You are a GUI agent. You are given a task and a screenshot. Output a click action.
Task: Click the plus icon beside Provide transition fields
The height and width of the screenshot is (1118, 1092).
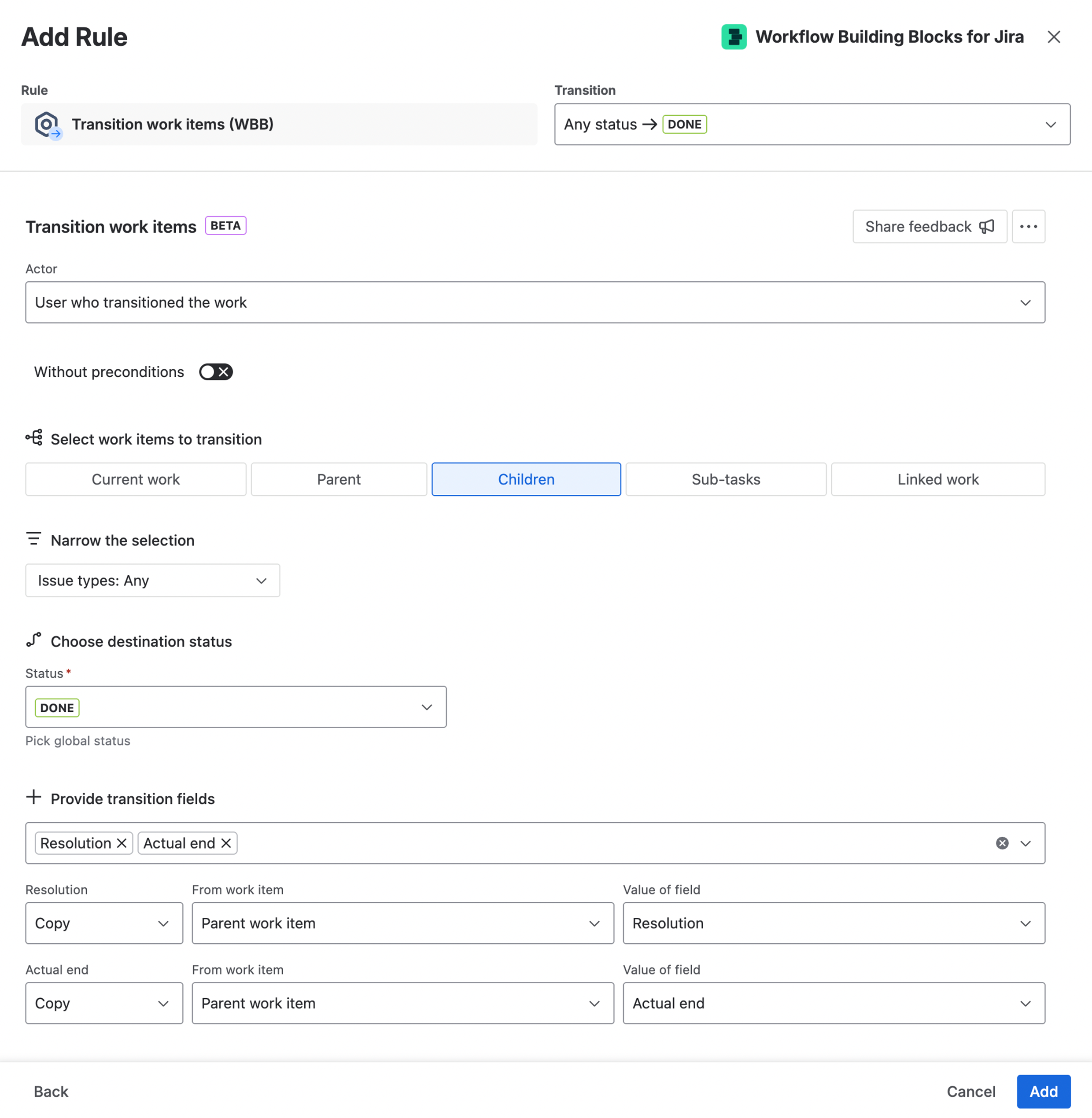[x=34, y=797]
